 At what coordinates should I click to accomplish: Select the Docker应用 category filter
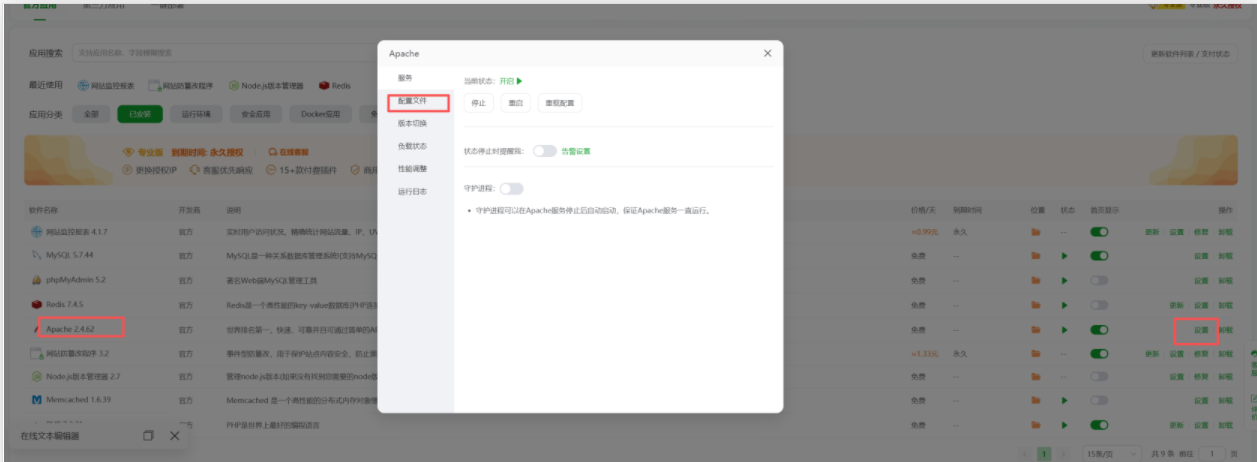pos(321,114)
